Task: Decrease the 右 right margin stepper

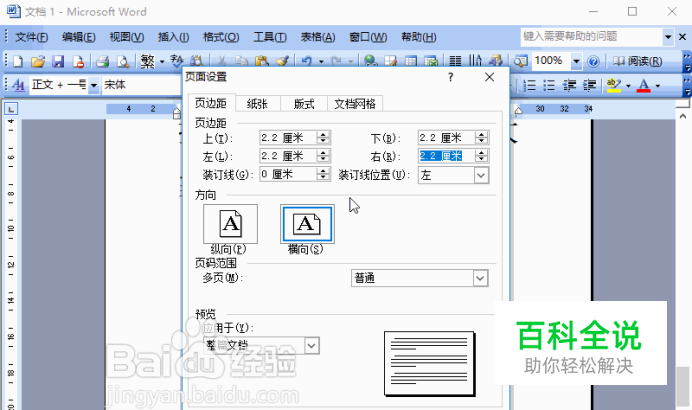Action: [481, 159]
